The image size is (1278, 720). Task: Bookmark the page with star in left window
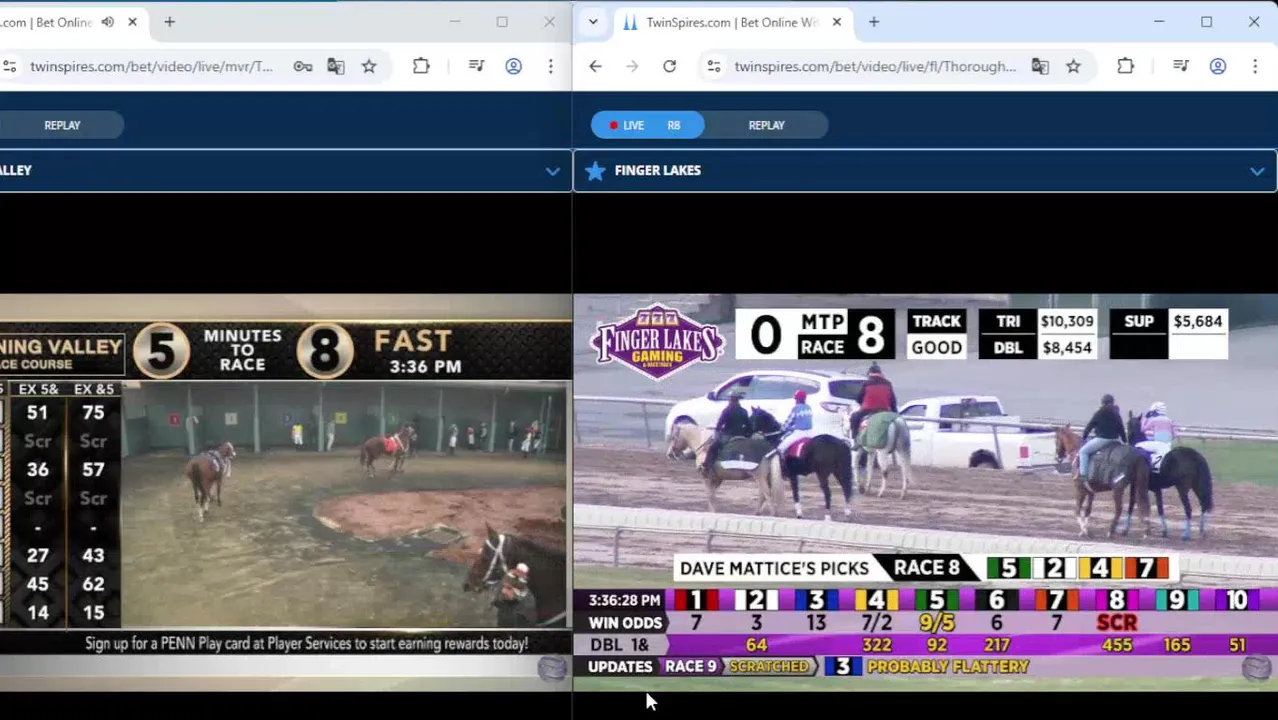click(x=369, y=66)
